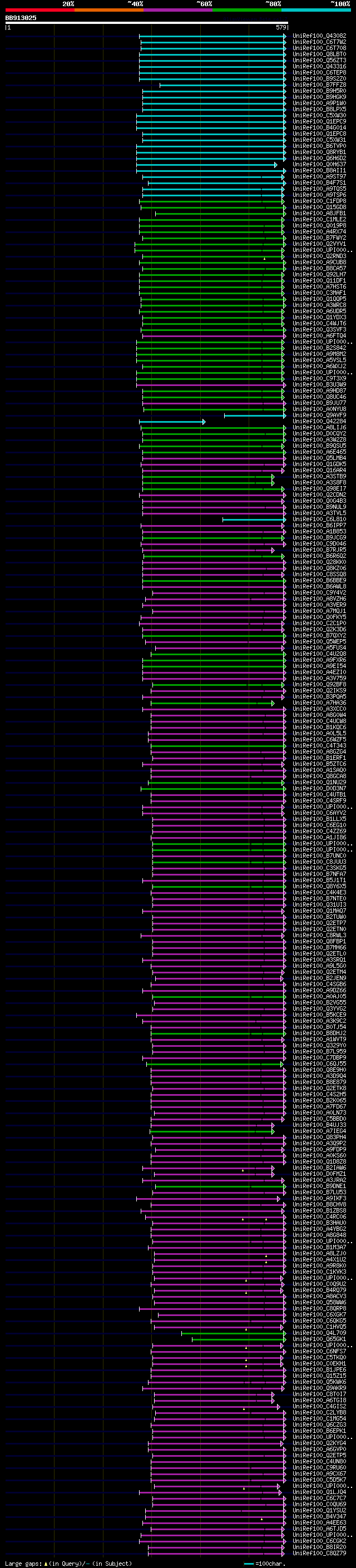Select hit label UniRef100_Q42284
The width and height of the screenshot is (356, 1568).
pyautogui.click(x=319, y=421)
